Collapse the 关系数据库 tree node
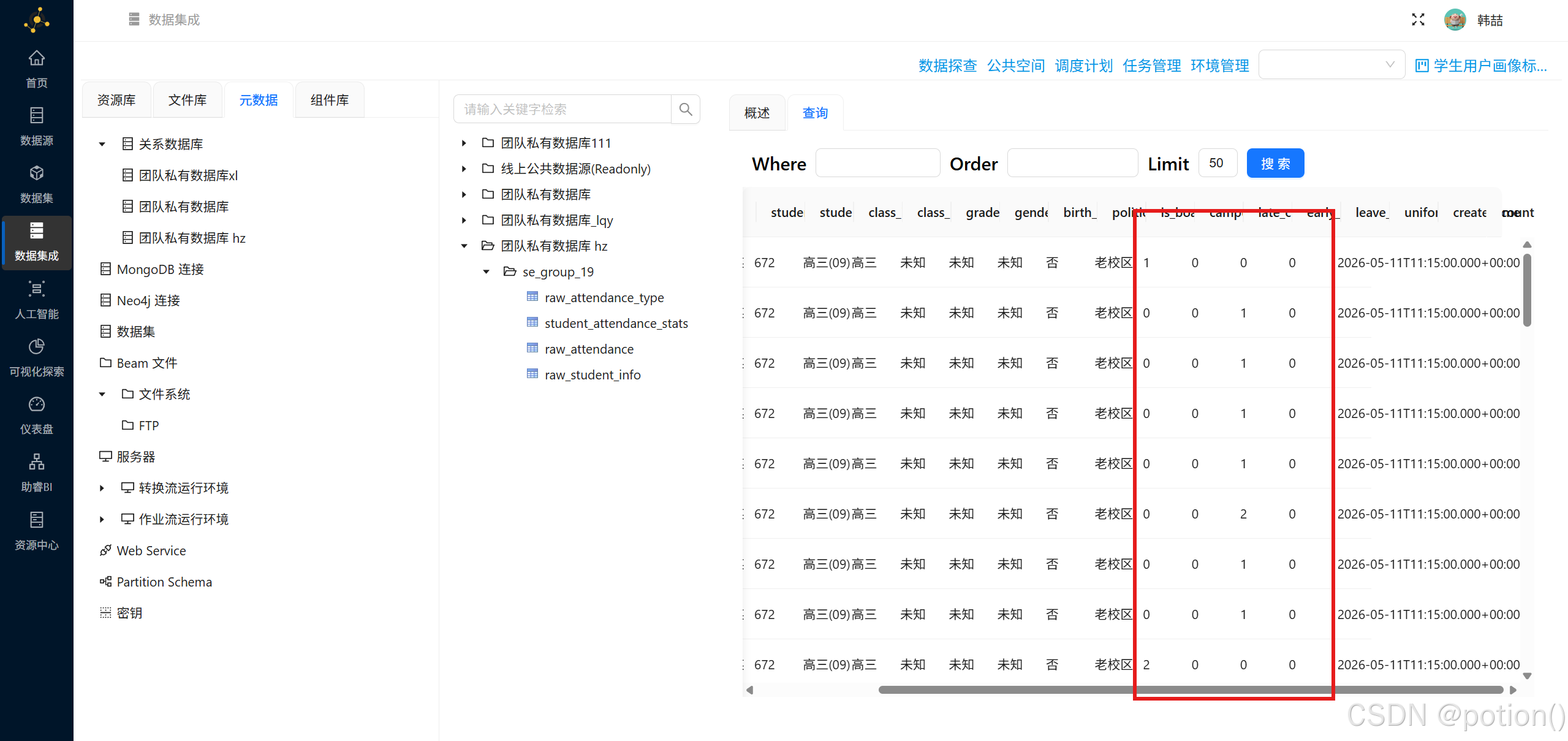The height and width of the screenshot is (741, 1568). [102, 144]
